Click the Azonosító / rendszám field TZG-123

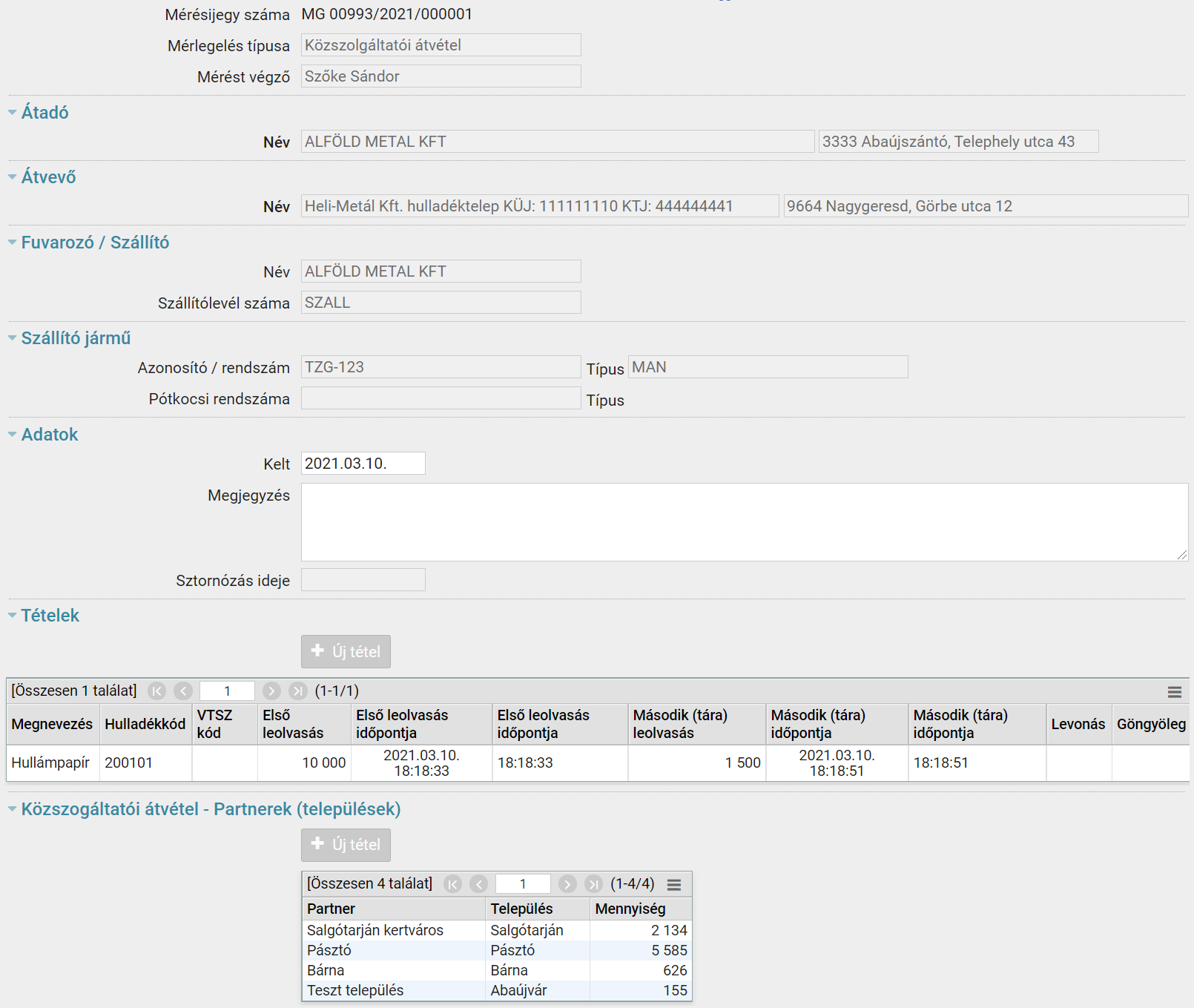click(x=441, y=367)
